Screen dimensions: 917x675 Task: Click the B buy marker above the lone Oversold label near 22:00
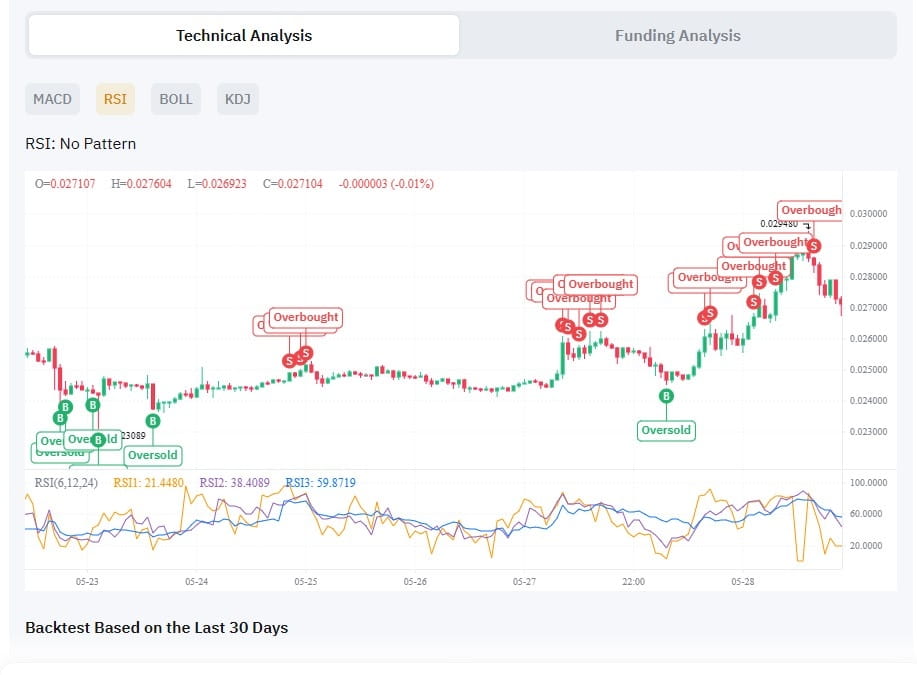(x=667, y=396)
